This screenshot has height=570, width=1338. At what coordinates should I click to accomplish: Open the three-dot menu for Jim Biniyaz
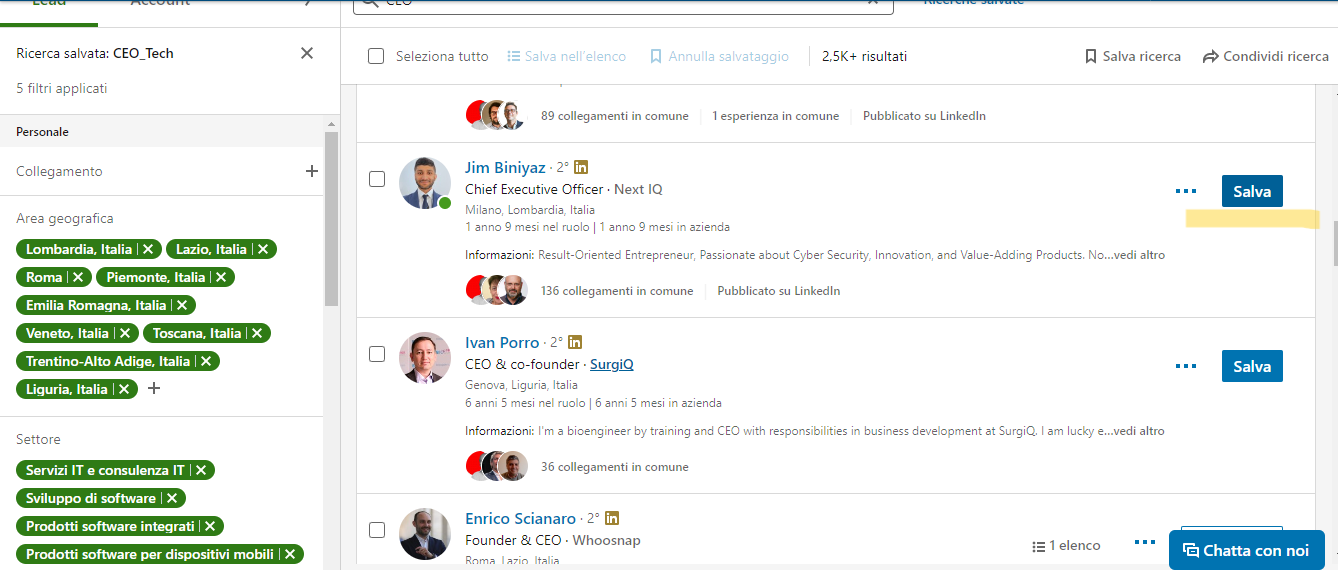click(1186, 191)
